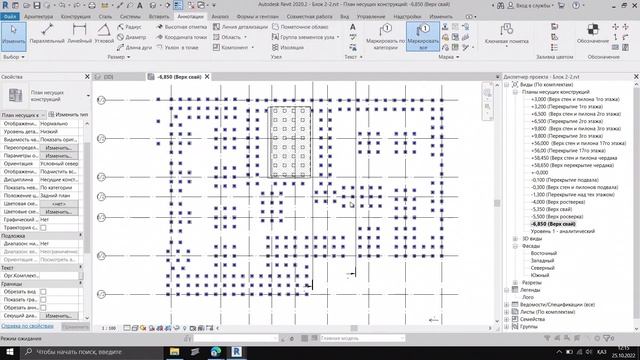Click Изменить button for Секущий диапазон

coord(59,316)
